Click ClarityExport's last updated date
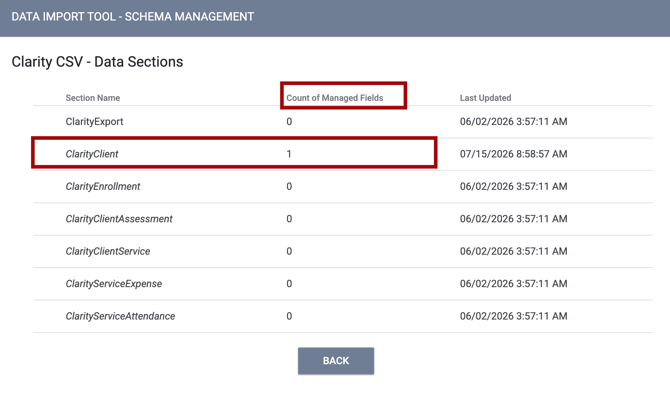The height and width of the screenshot is (397, 670). click(x=514, y=122)
